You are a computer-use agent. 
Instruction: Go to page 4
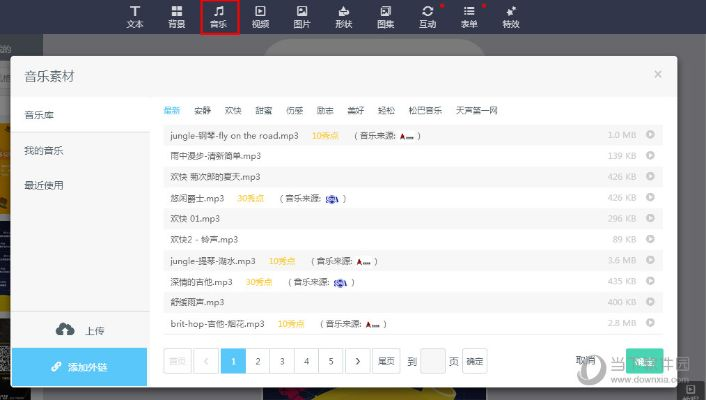pyautogui.click(x=306, y=361)
